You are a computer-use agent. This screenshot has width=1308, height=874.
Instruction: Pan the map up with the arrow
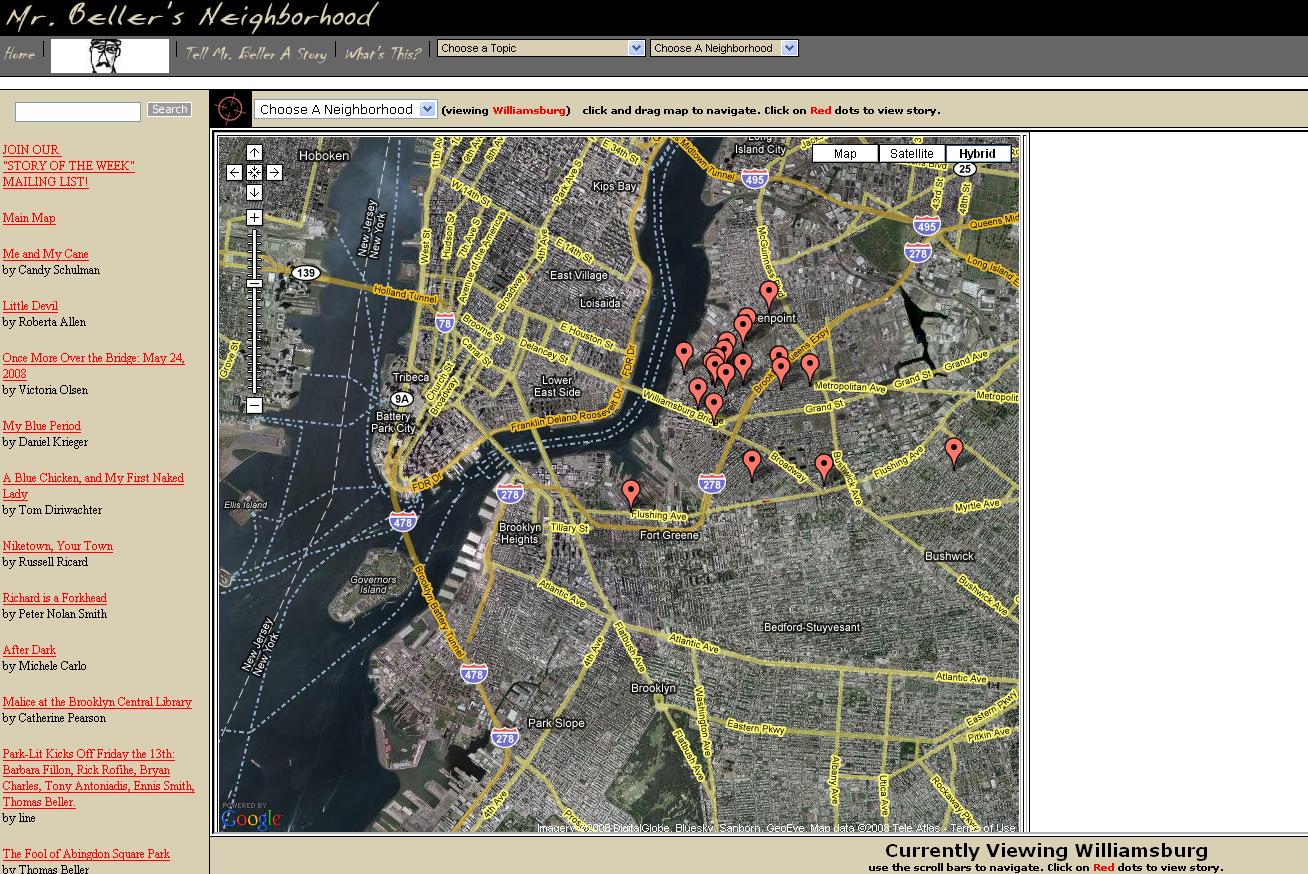pos(254,153)
